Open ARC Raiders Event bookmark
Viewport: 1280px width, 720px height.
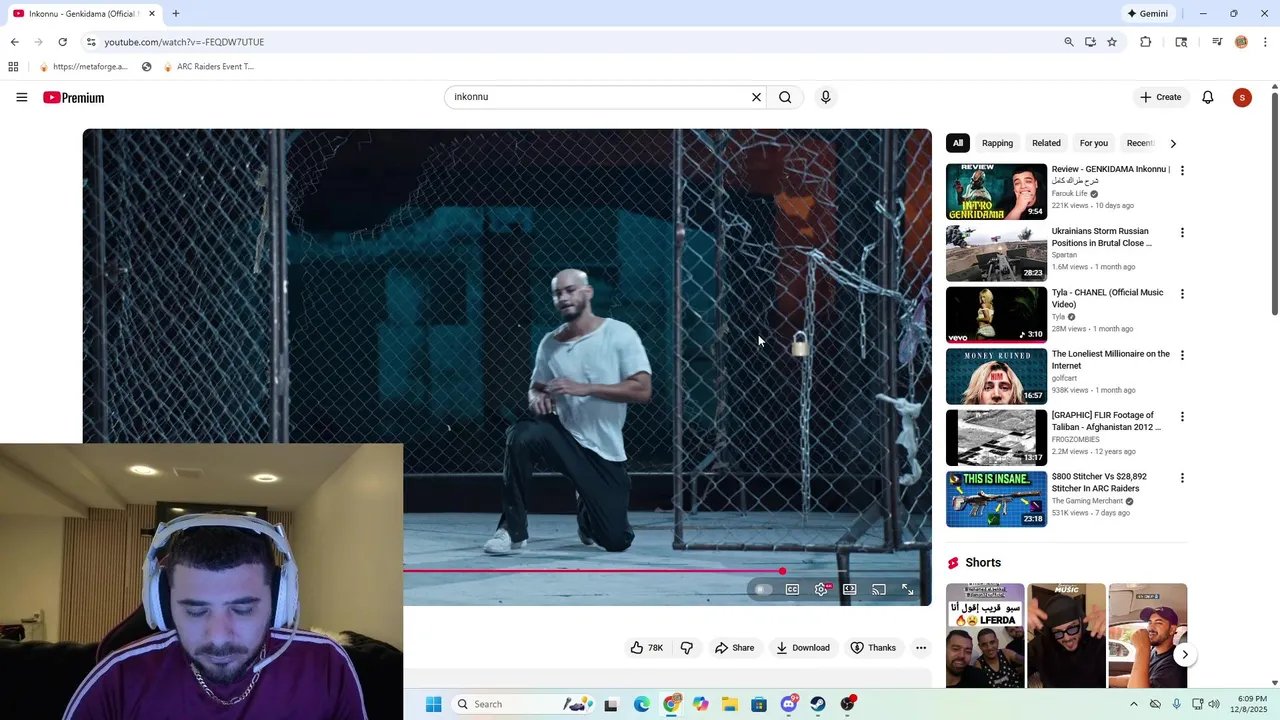(208, 67)
